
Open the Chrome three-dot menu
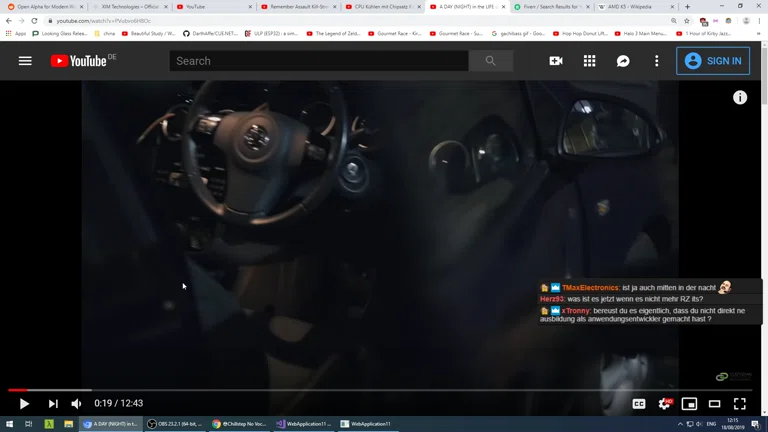pos(759,21)
